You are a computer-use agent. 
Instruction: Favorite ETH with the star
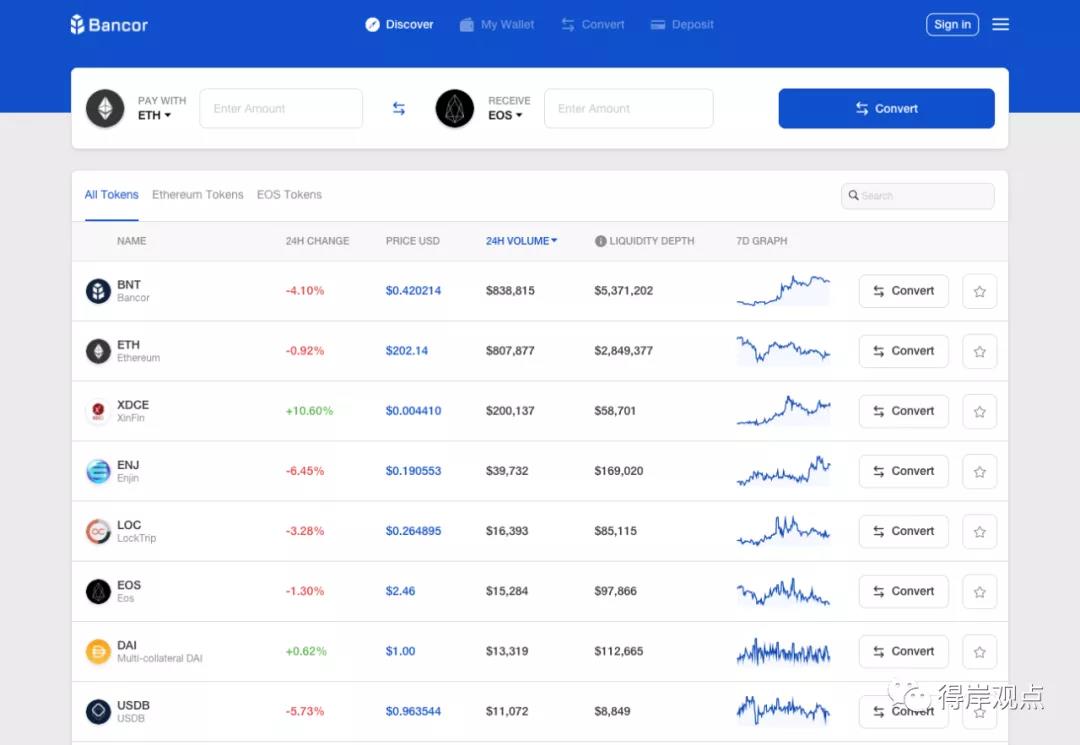[979, 351]
